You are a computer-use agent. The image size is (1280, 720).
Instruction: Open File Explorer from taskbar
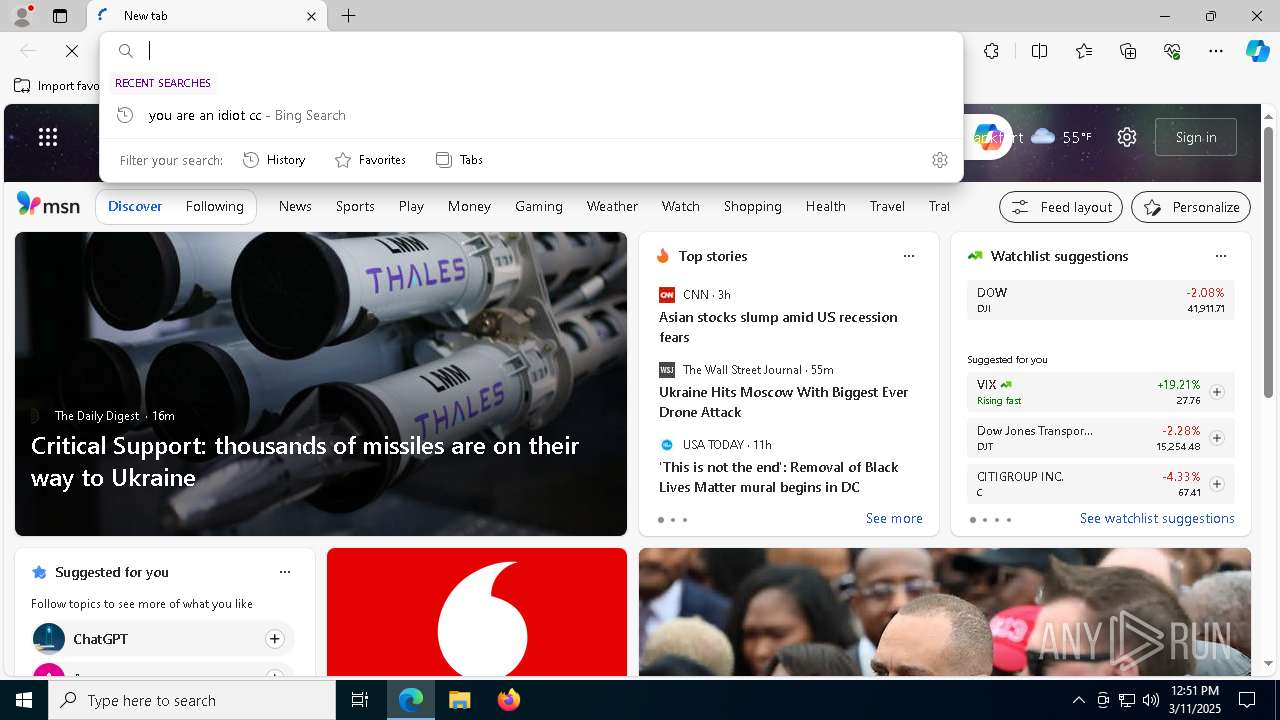tap(459, 700)
